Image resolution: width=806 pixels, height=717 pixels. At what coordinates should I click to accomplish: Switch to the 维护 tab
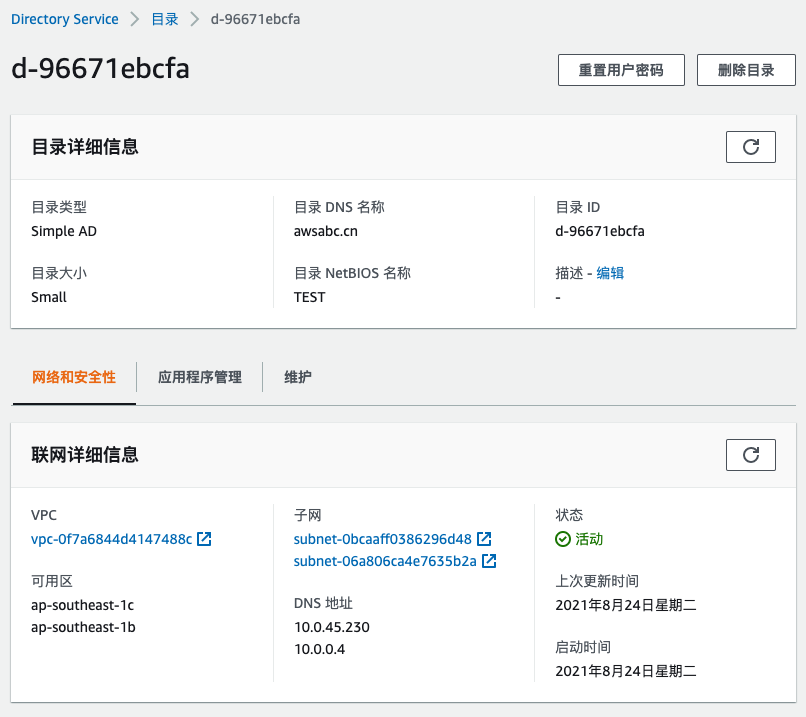[298, 377]
